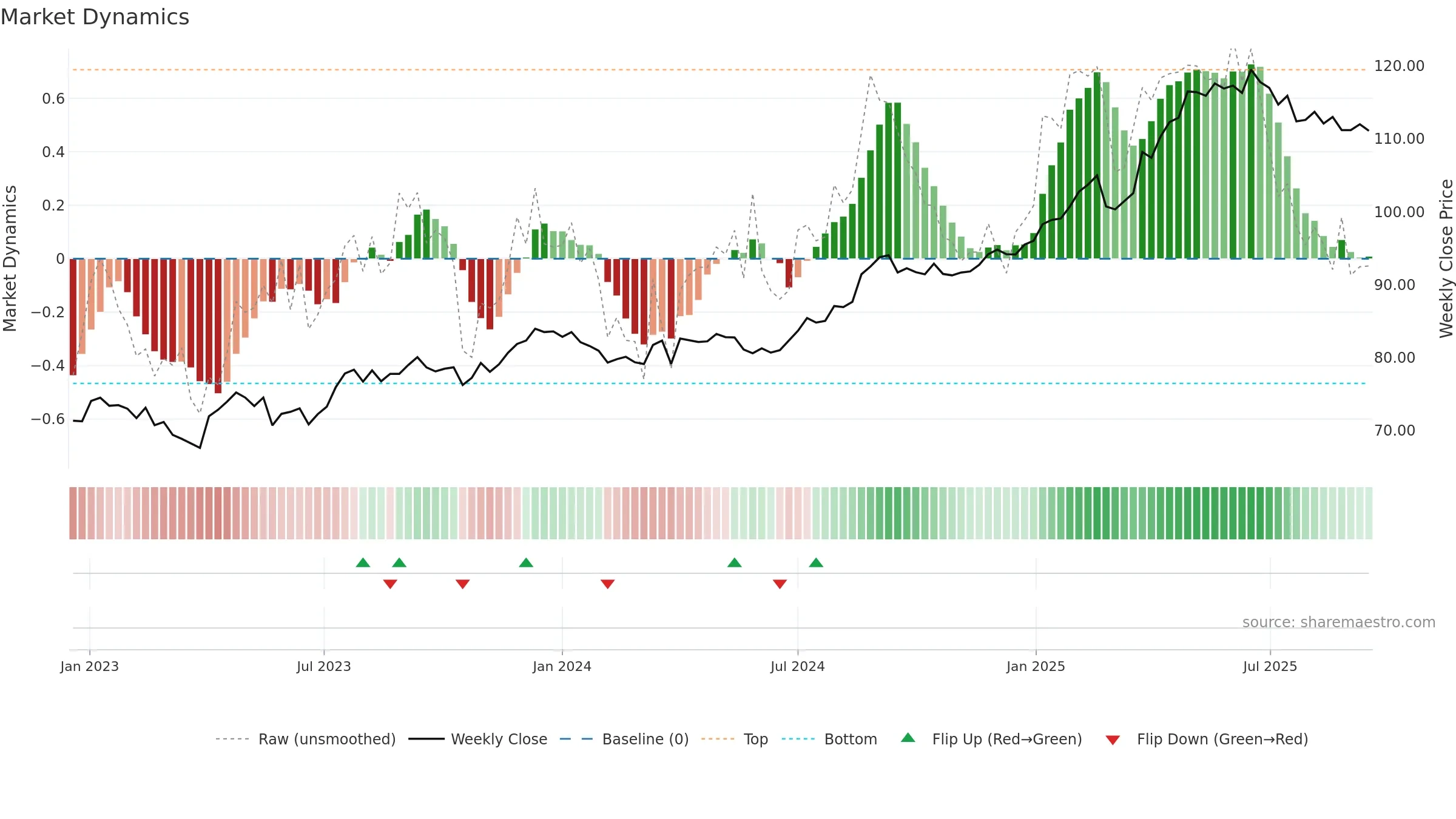
Task: Toggle the Top legend entry
Action: pyautogui.click(x=735, y=739)
